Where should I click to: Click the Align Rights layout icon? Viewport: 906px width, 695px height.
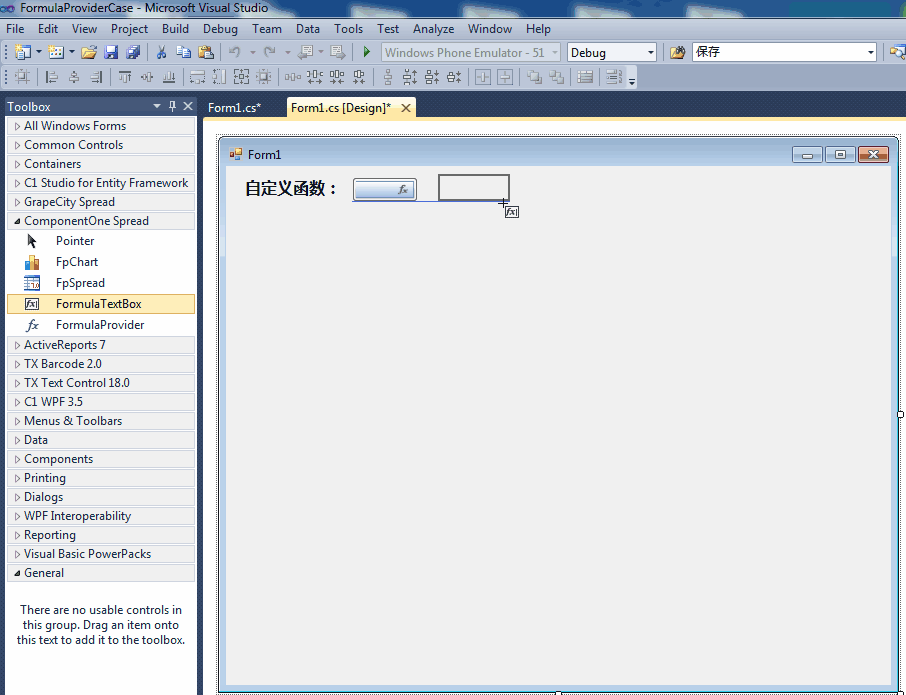click(x=96, y=77)
